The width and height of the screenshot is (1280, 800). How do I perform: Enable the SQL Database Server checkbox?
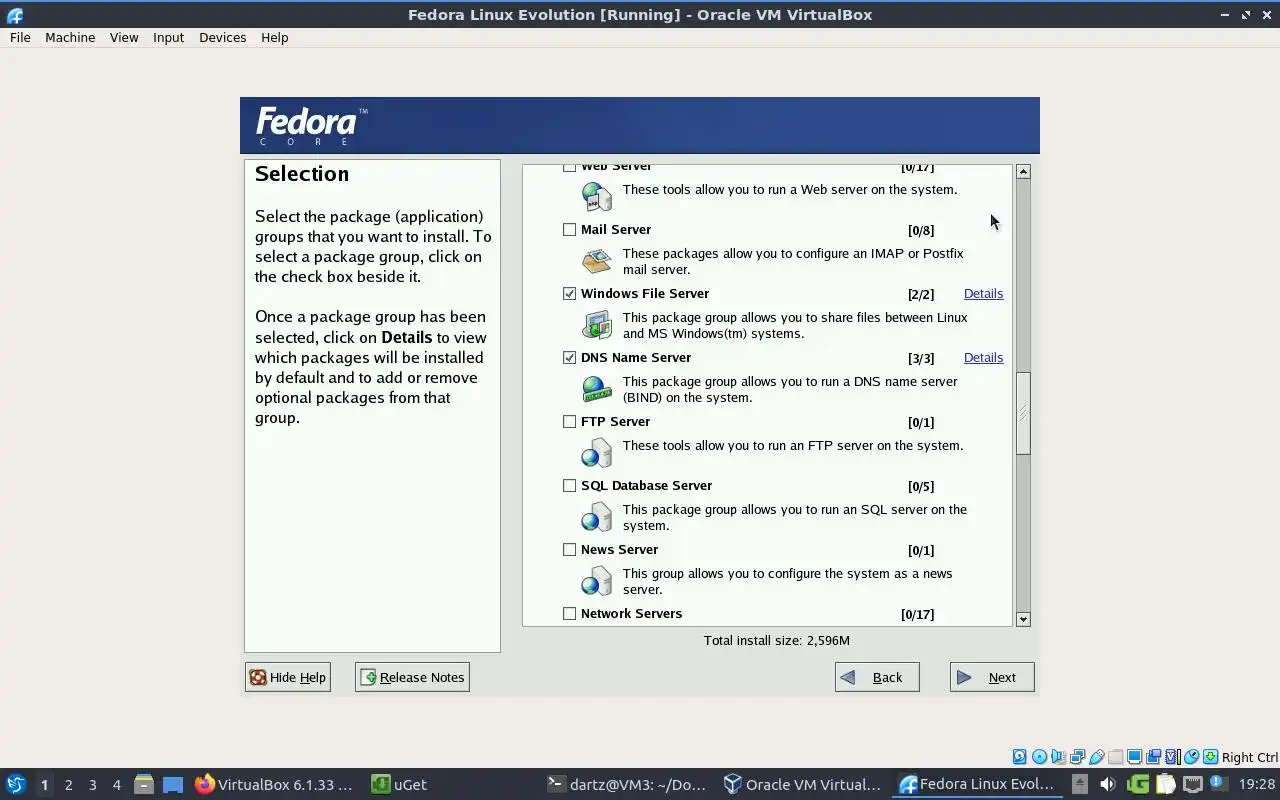570,485
